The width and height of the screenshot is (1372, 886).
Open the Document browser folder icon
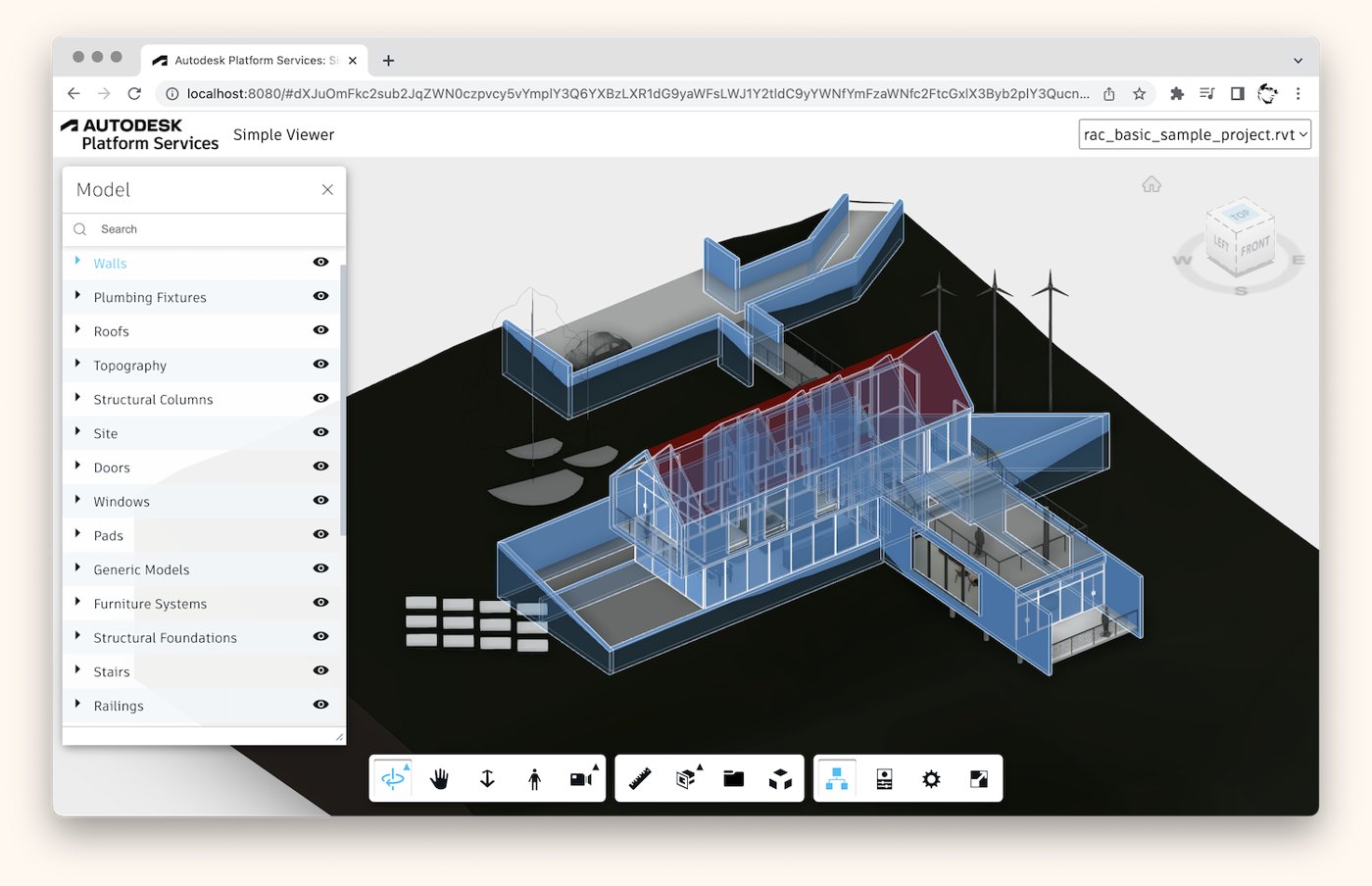(x=733, y=779)
